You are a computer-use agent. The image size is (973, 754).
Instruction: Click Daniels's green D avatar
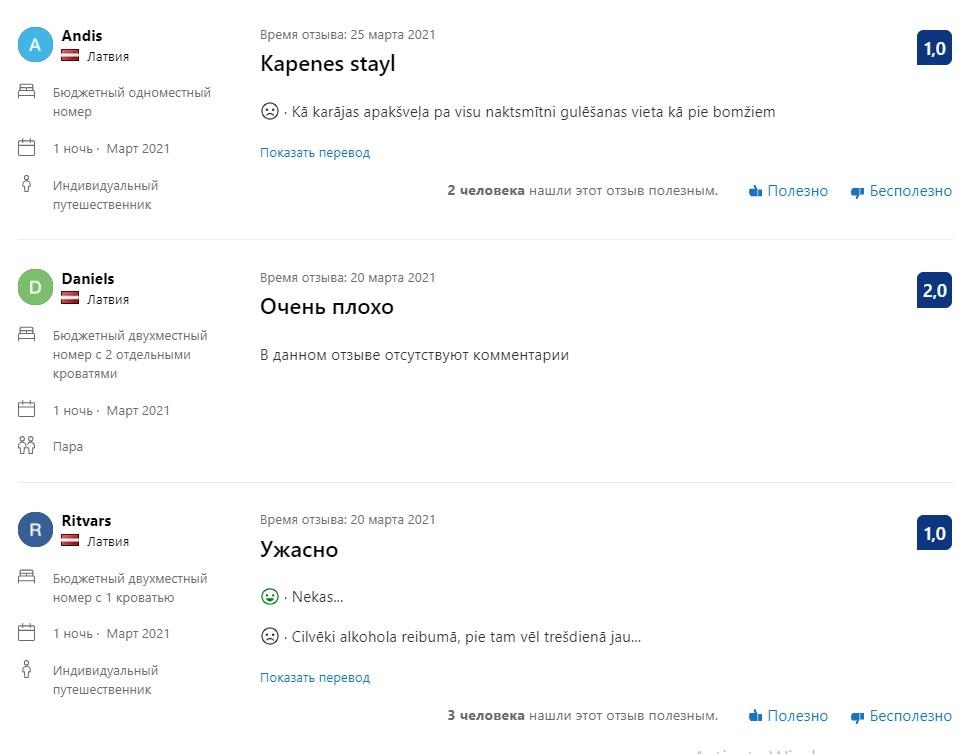[35, 287]
